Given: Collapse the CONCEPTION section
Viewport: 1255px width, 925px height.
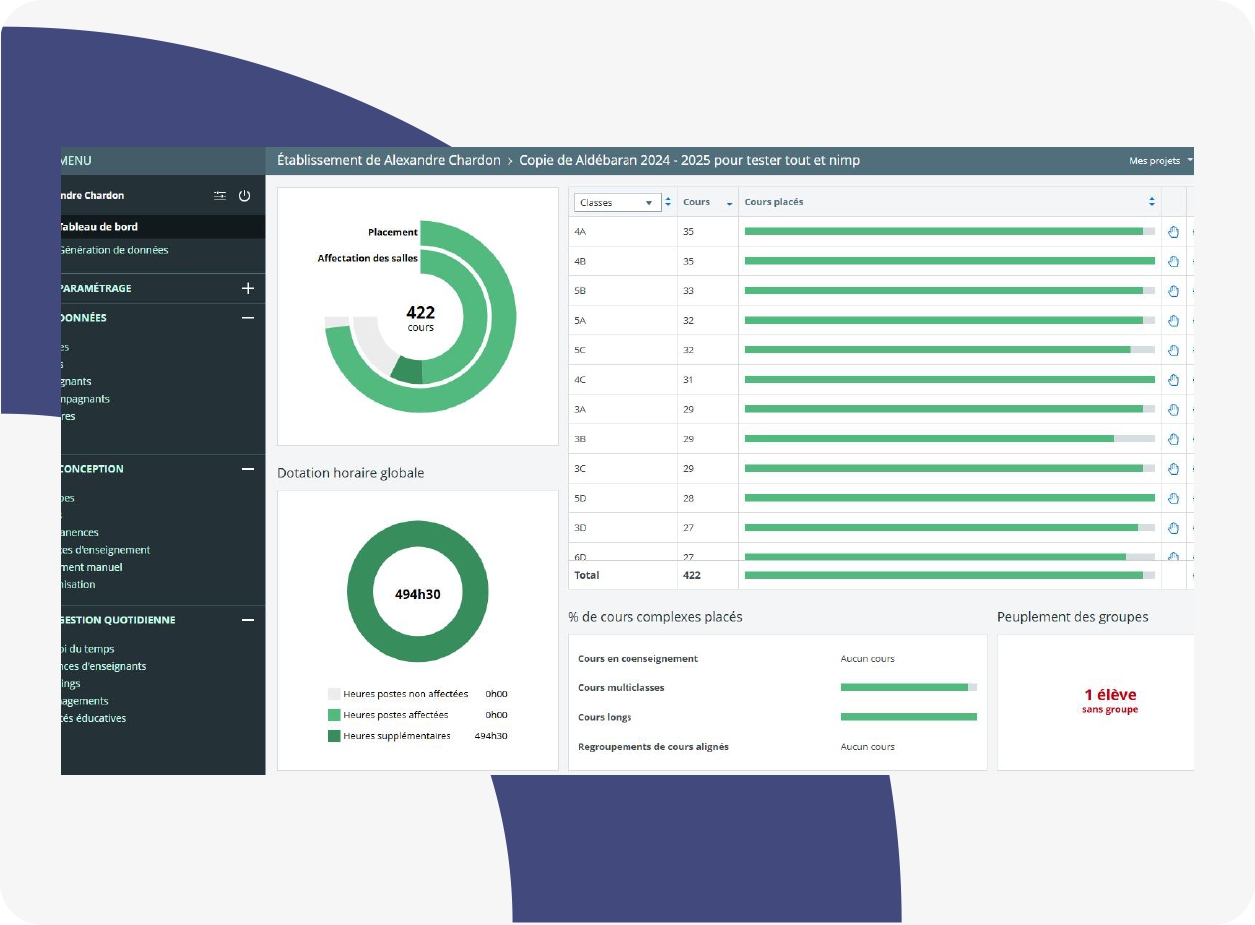Looking at the screenshot, I should tap(248, 469).
